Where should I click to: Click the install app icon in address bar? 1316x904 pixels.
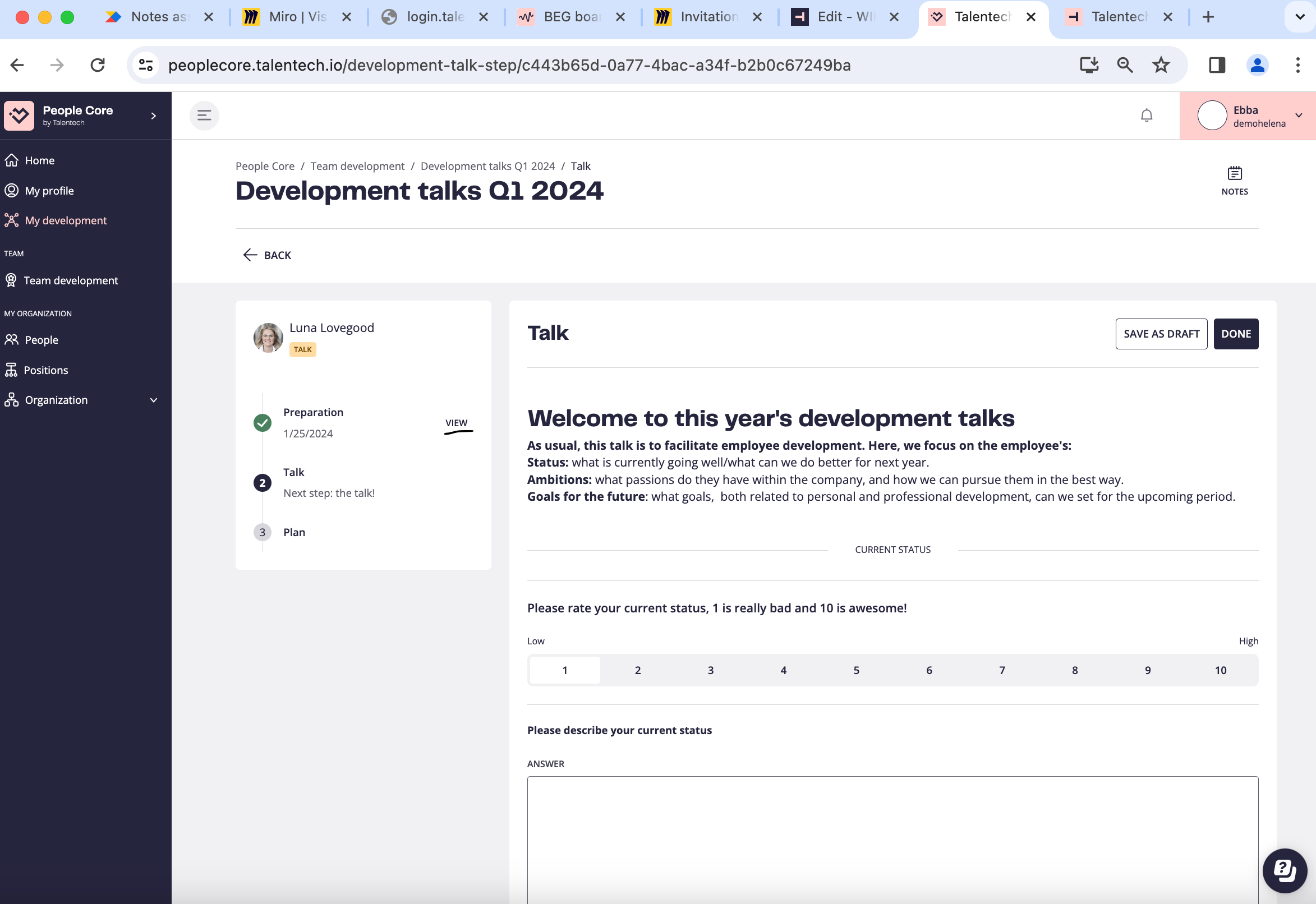point(1088,65)
